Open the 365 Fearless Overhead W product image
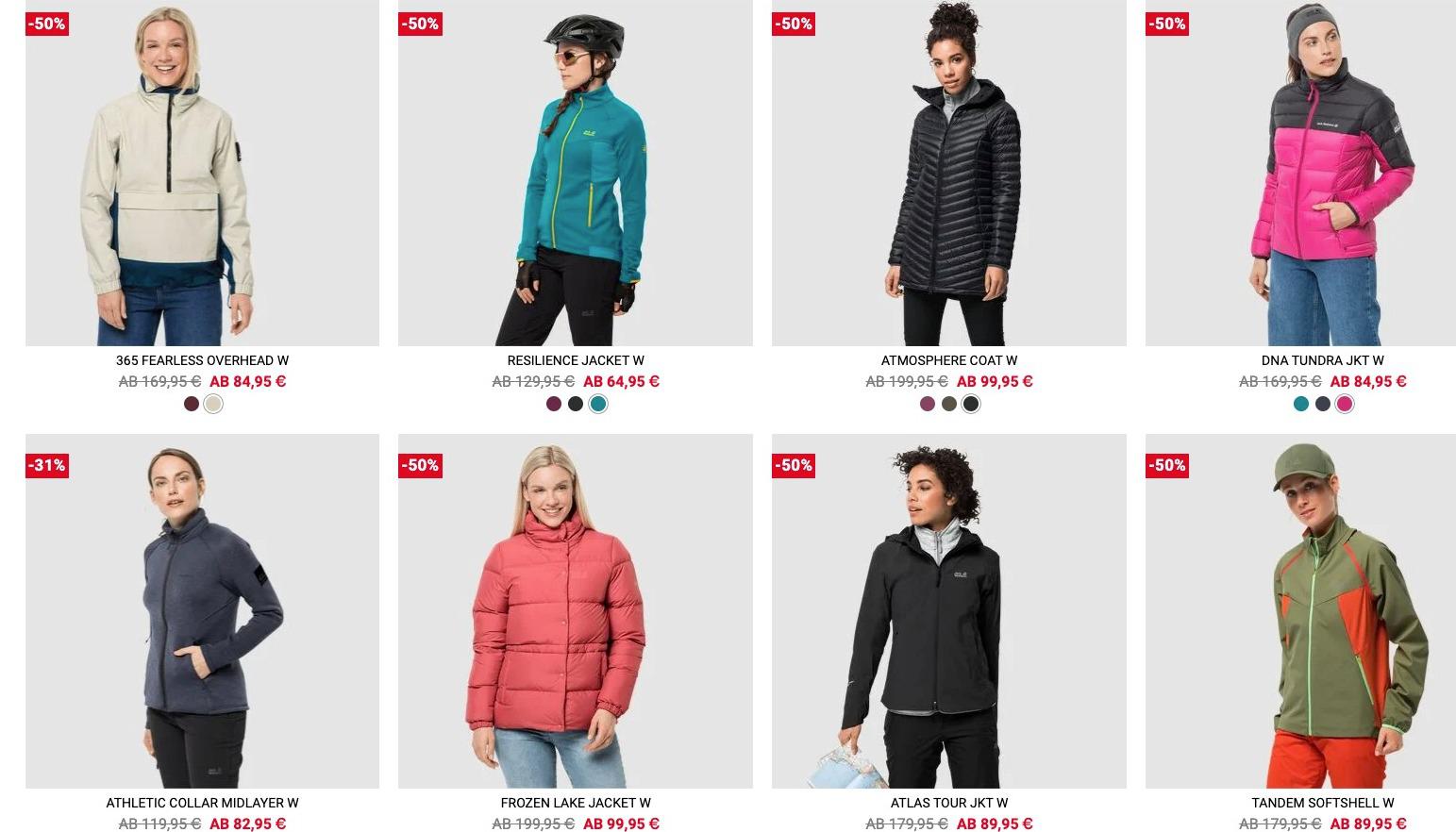The height and width of the screenshot is (832, 1456). (x=202, y=173)
